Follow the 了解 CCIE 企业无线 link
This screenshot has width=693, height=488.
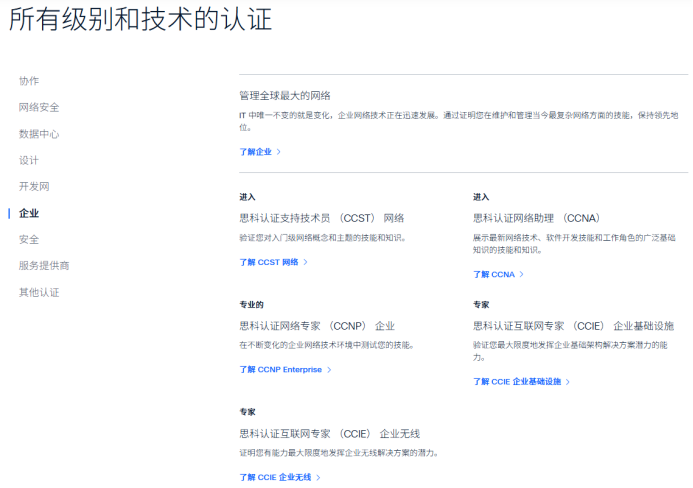tap(275, 477)
